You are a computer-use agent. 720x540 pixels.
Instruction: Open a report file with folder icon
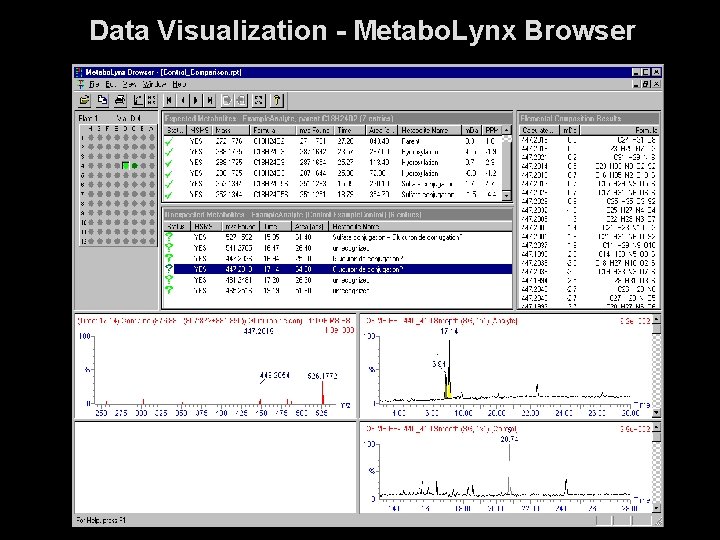pos(85,100)
